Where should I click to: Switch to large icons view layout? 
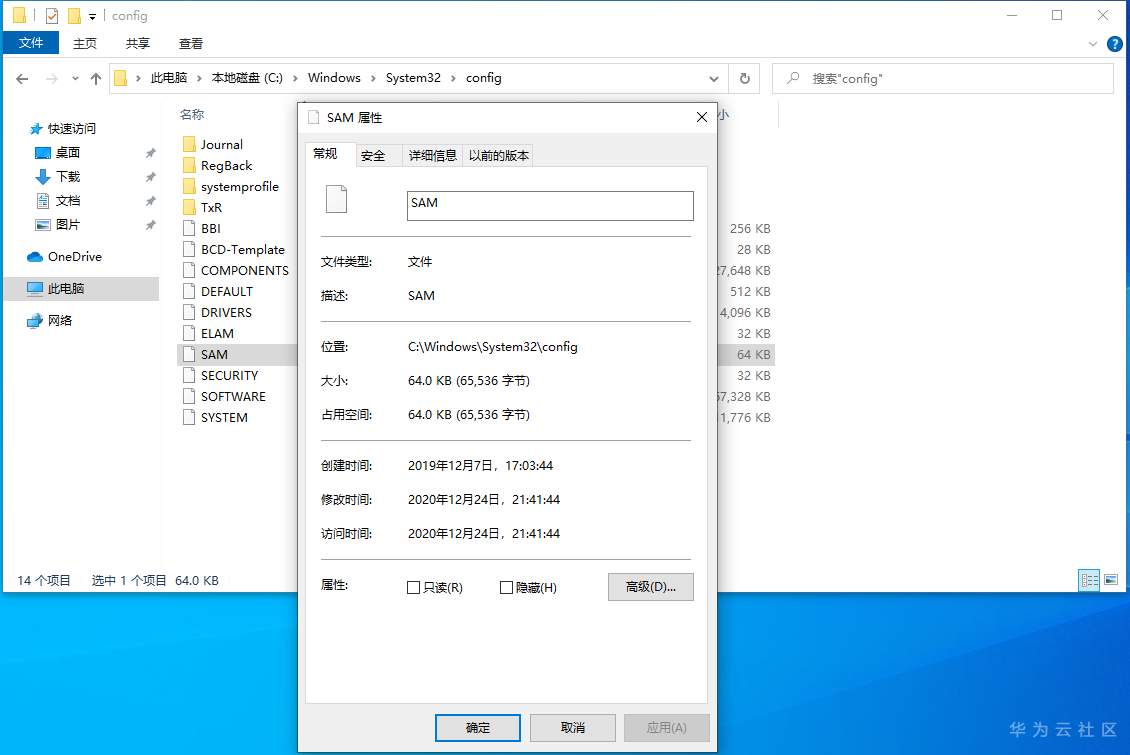(x=1111, y=580)
